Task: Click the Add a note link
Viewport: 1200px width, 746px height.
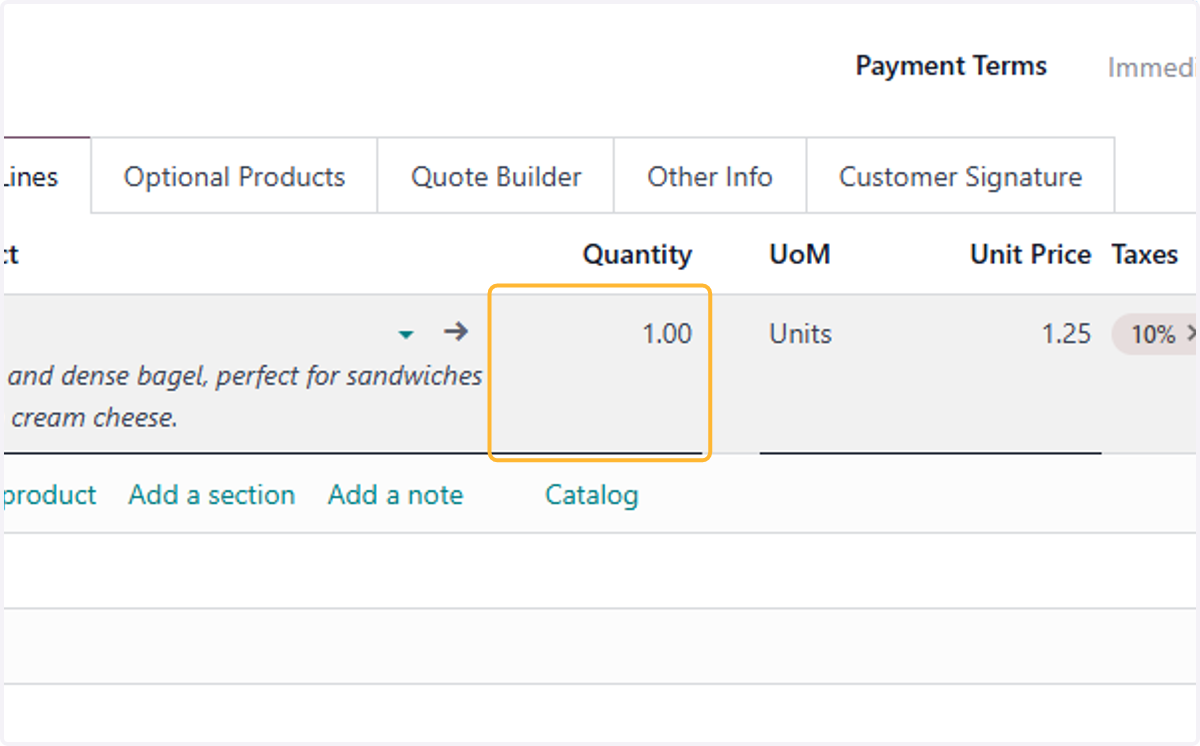Action: coord(396,495)
